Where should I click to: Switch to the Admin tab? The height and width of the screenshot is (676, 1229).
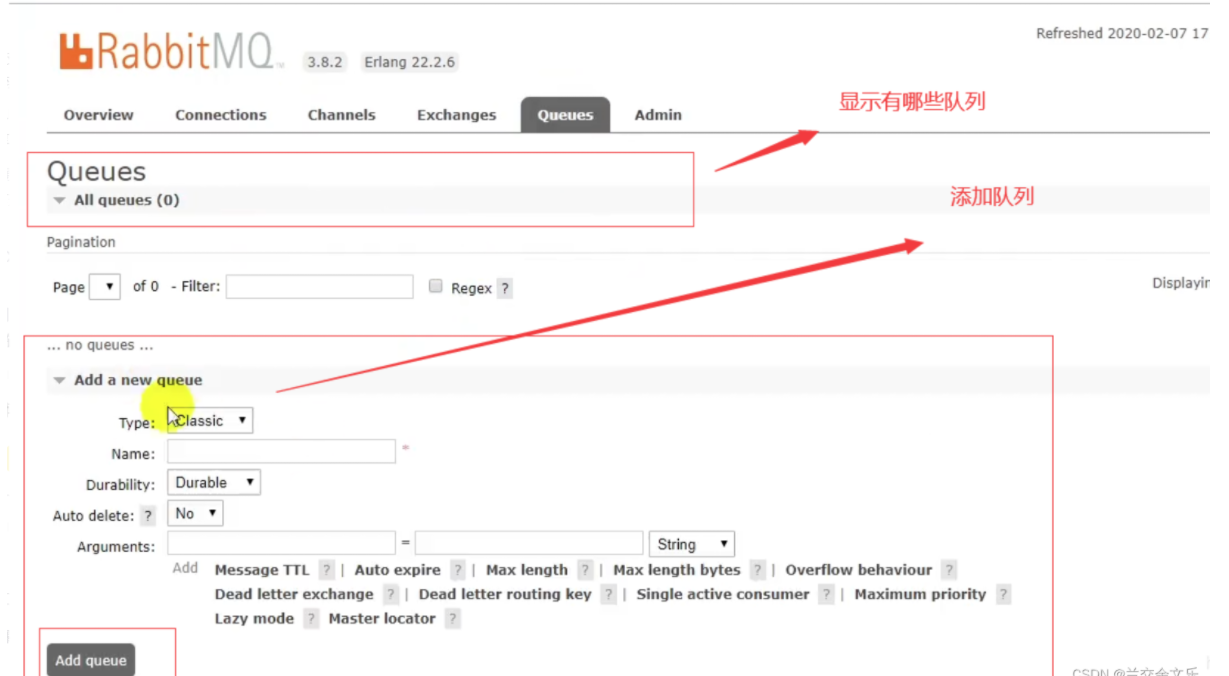[x=658, y=115]
